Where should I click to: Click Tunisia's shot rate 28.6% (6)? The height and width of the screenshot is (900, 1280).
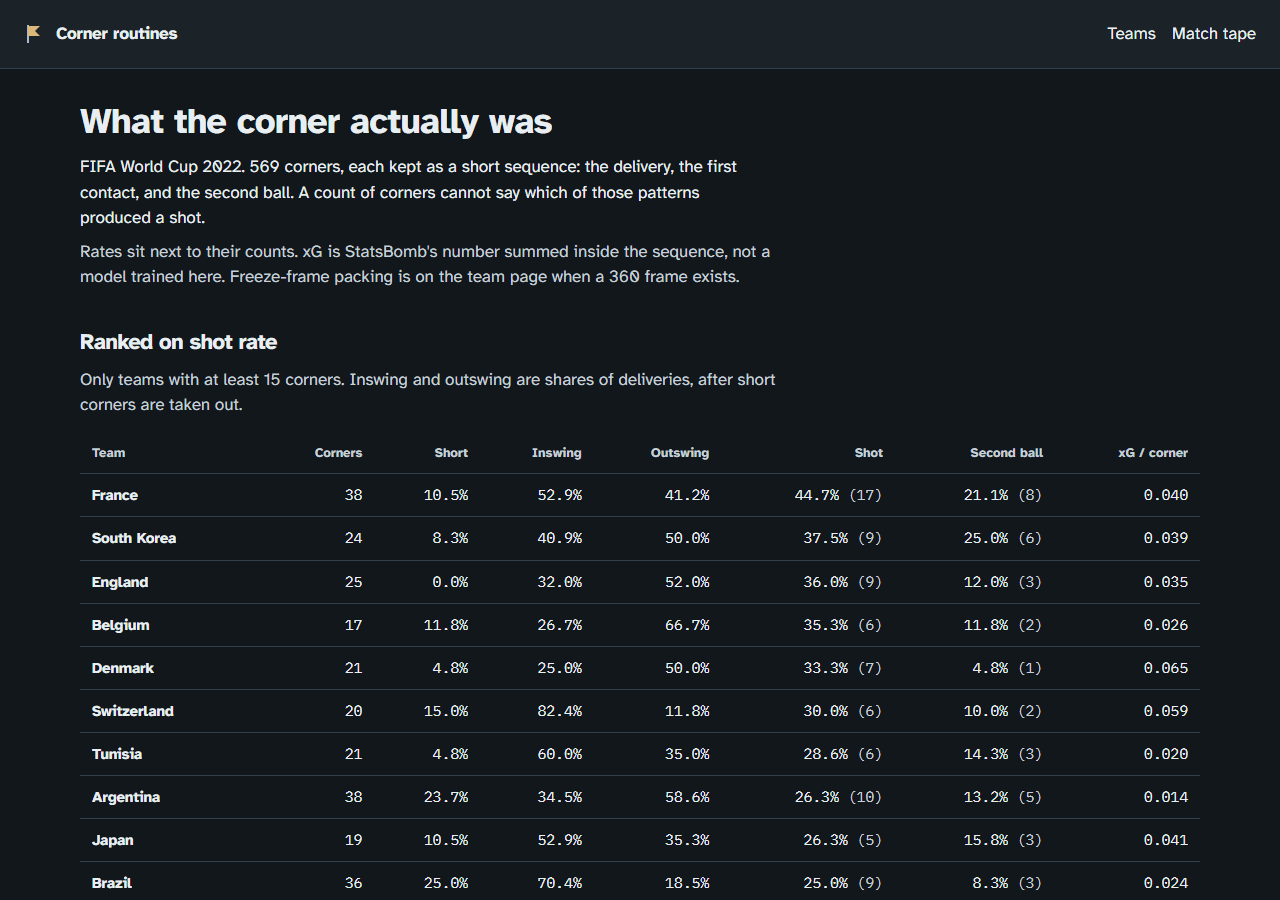pyautogui.click(x=843, y=754)
